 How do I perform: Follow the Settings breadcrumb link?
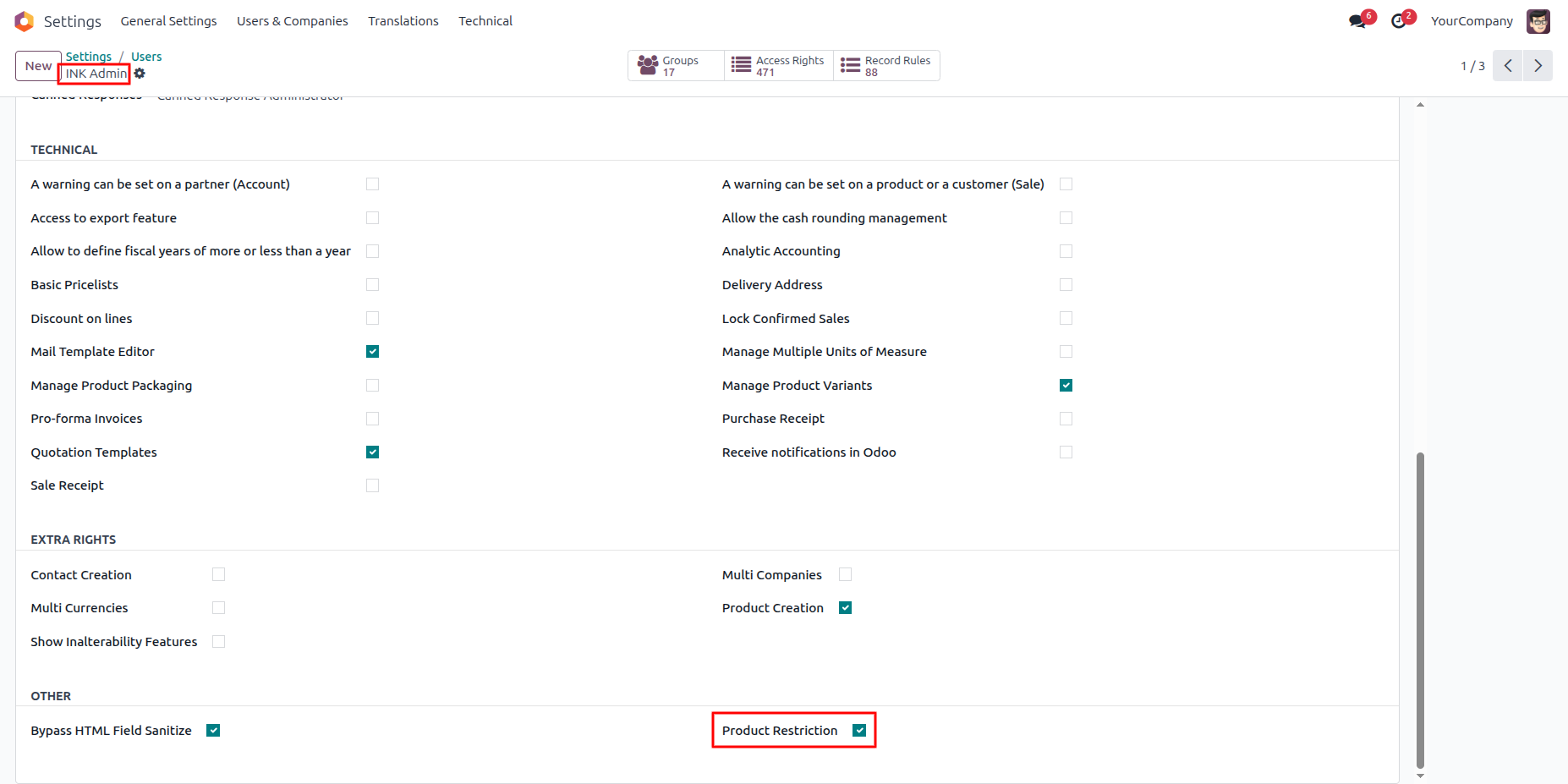(x=89, y=57)
